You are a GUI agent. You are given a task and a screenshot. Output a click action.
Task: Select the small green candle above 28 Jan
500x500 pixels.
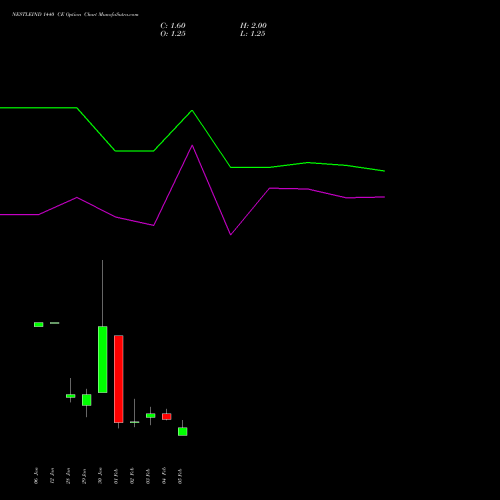71,396
